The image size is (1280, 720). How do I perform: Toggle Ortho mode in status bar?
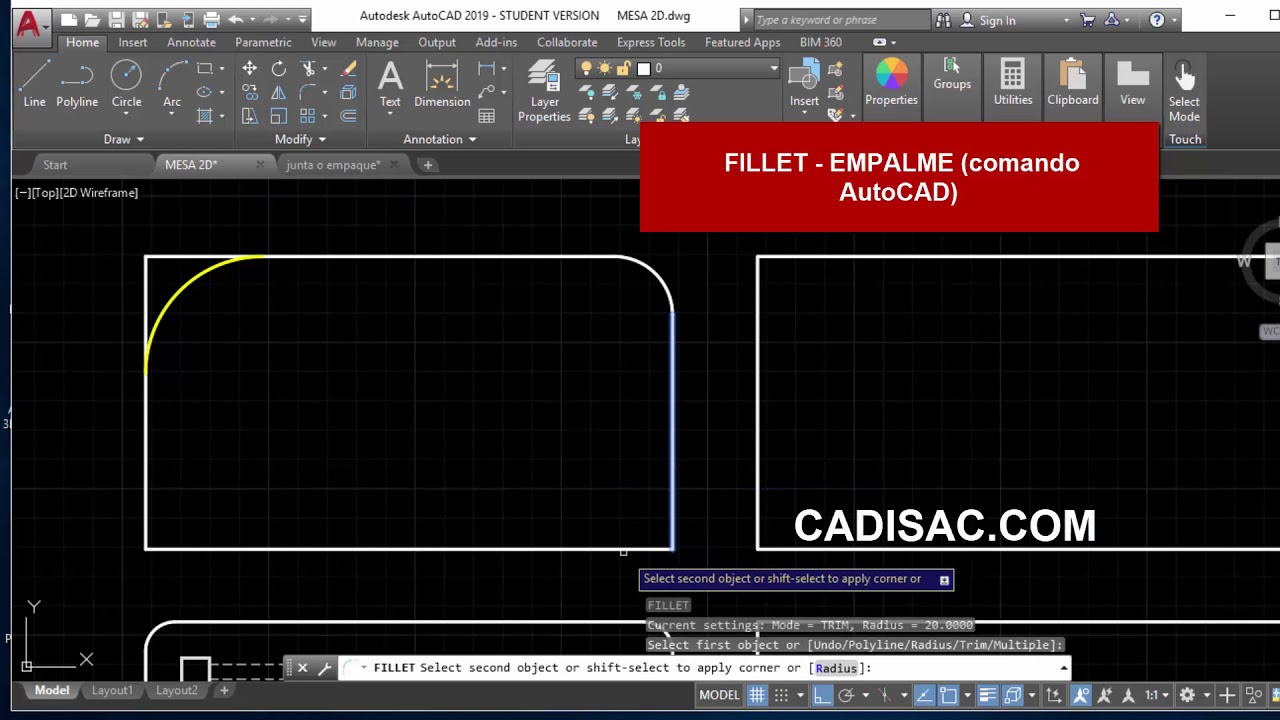pyautogui.click(x=822, y=695)
